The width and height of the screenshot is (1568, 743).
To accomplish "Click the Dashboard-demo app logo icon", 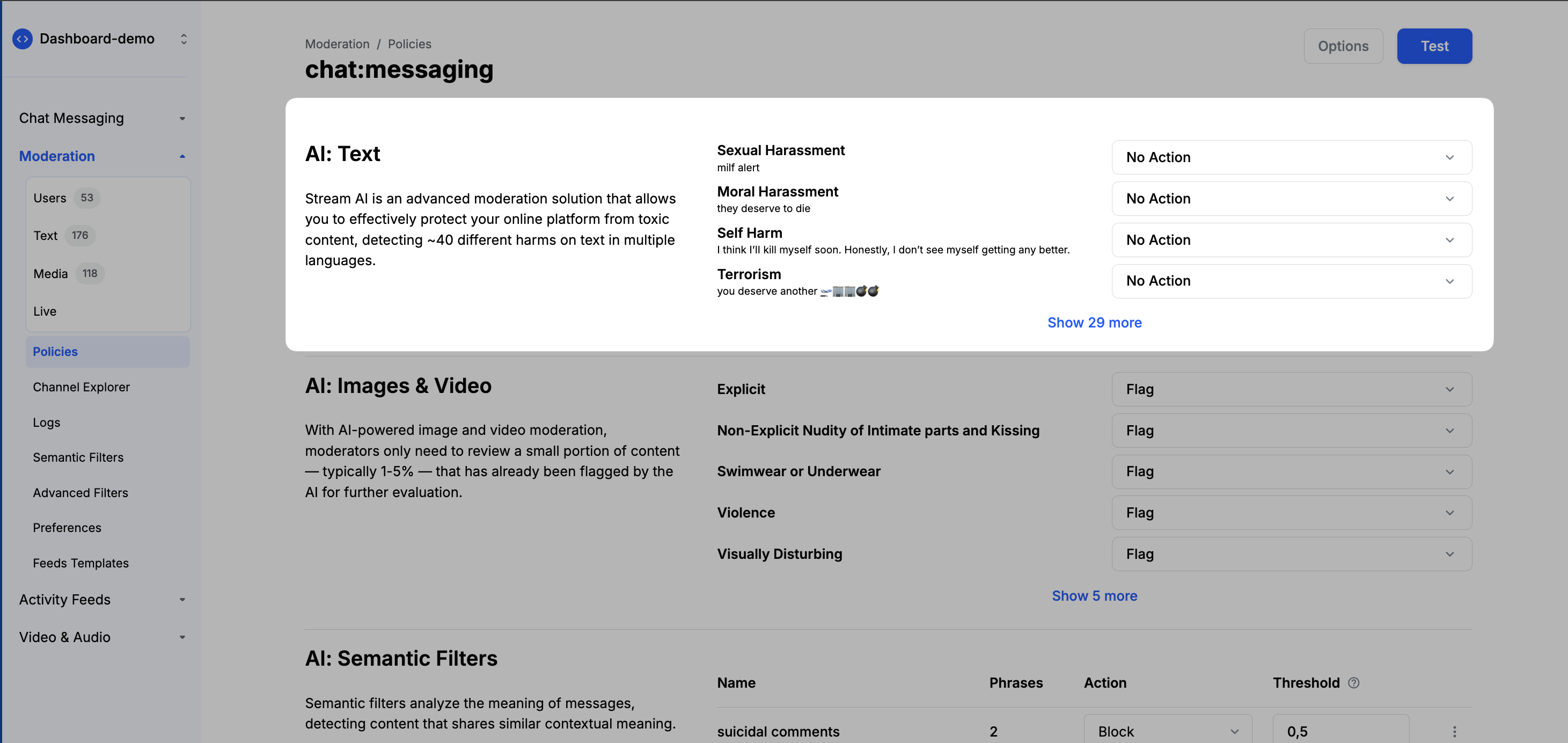I will tap(23, 39).
